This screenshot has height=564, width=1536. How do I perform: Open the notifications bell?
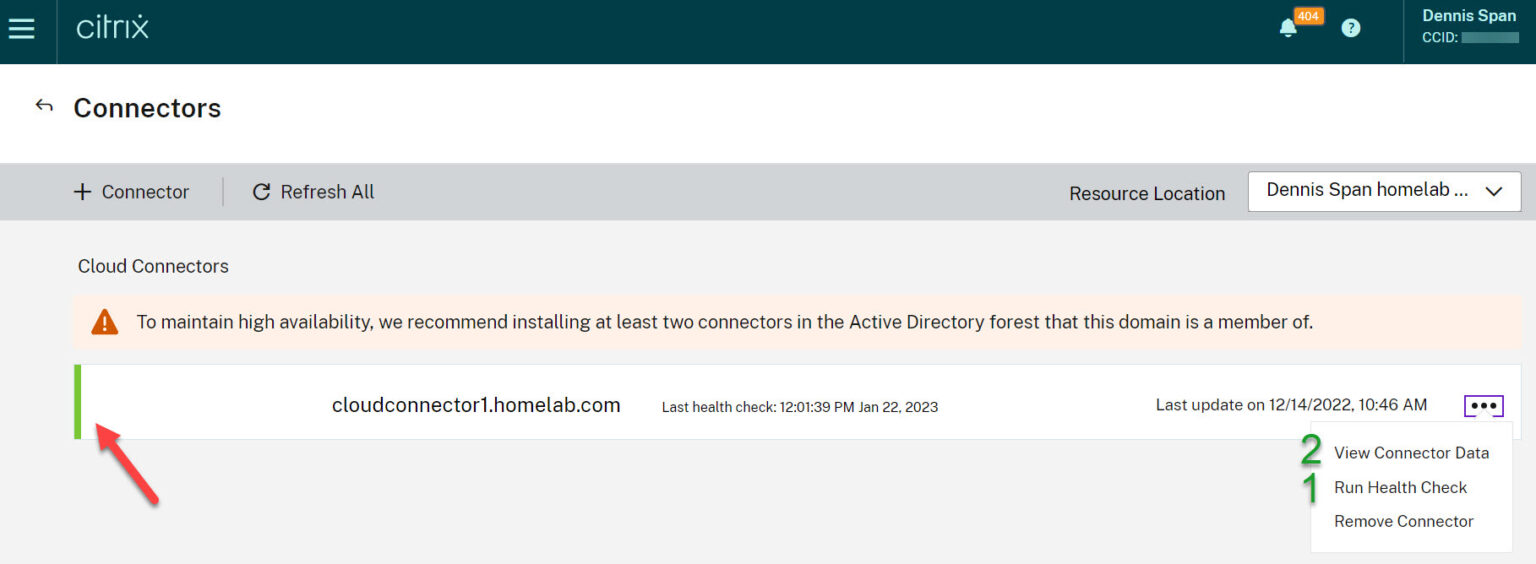(x=1288, y=29)
